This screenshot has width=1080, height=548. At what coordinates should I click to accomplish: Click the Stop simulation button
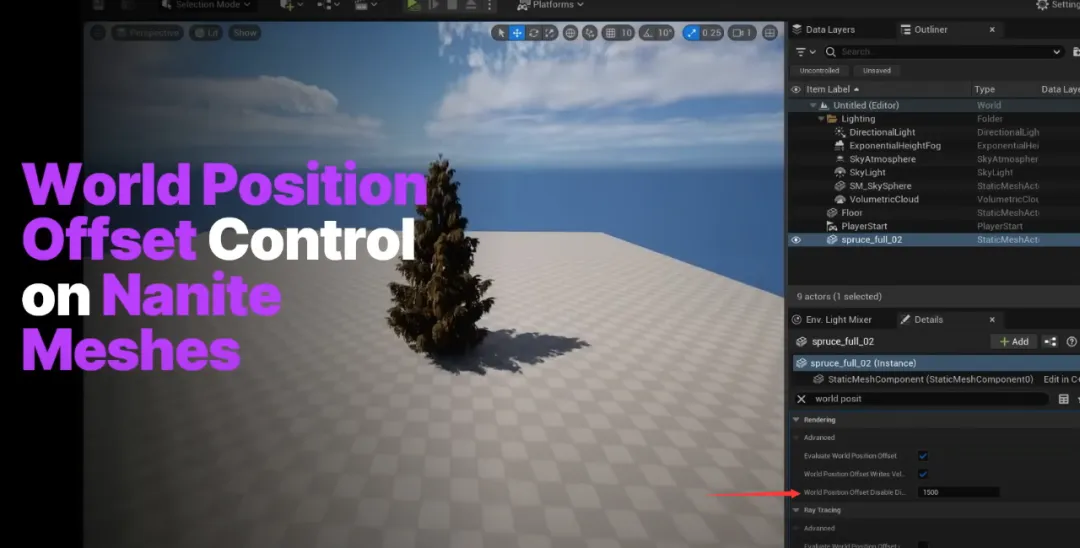coord(452,5)
